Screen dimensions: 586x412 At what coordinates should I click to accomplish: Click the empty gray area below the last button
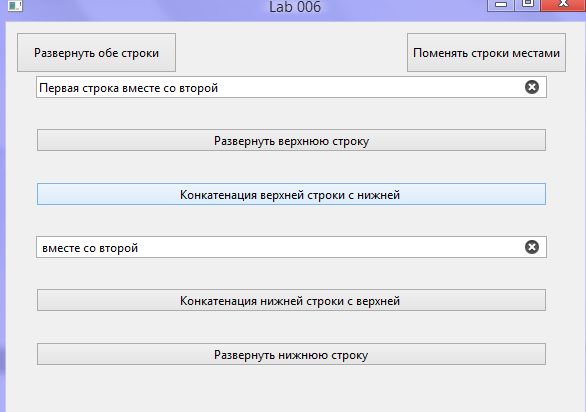click(x=291, y=391)
